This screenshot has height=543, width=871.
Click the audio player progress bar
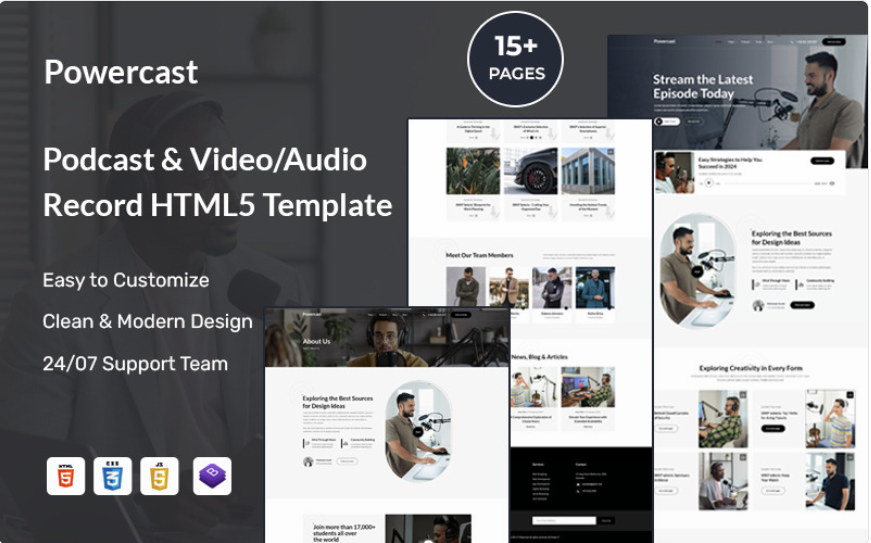point(767,183)
